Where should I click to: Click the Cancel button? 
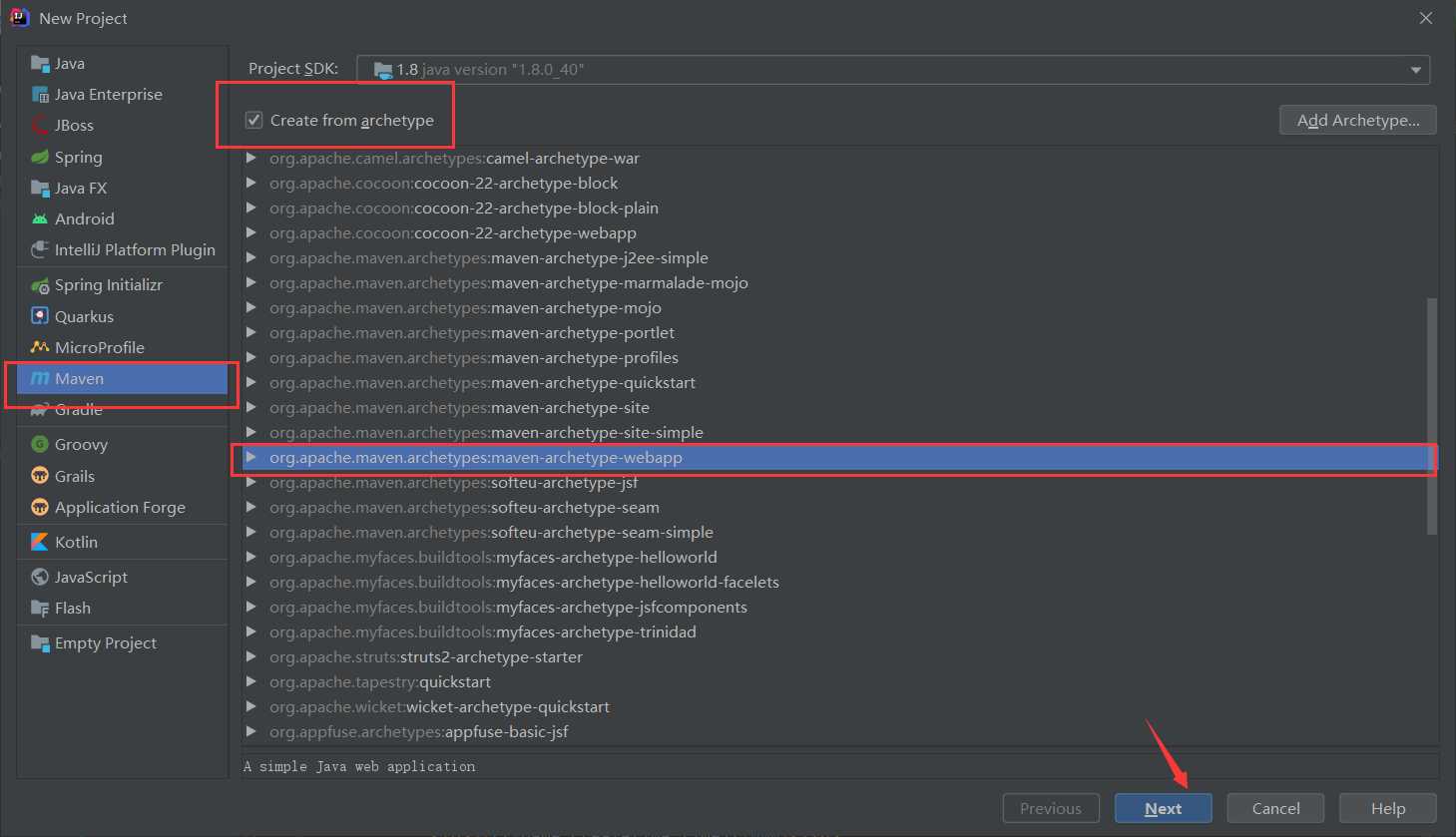click(1275, 808)
